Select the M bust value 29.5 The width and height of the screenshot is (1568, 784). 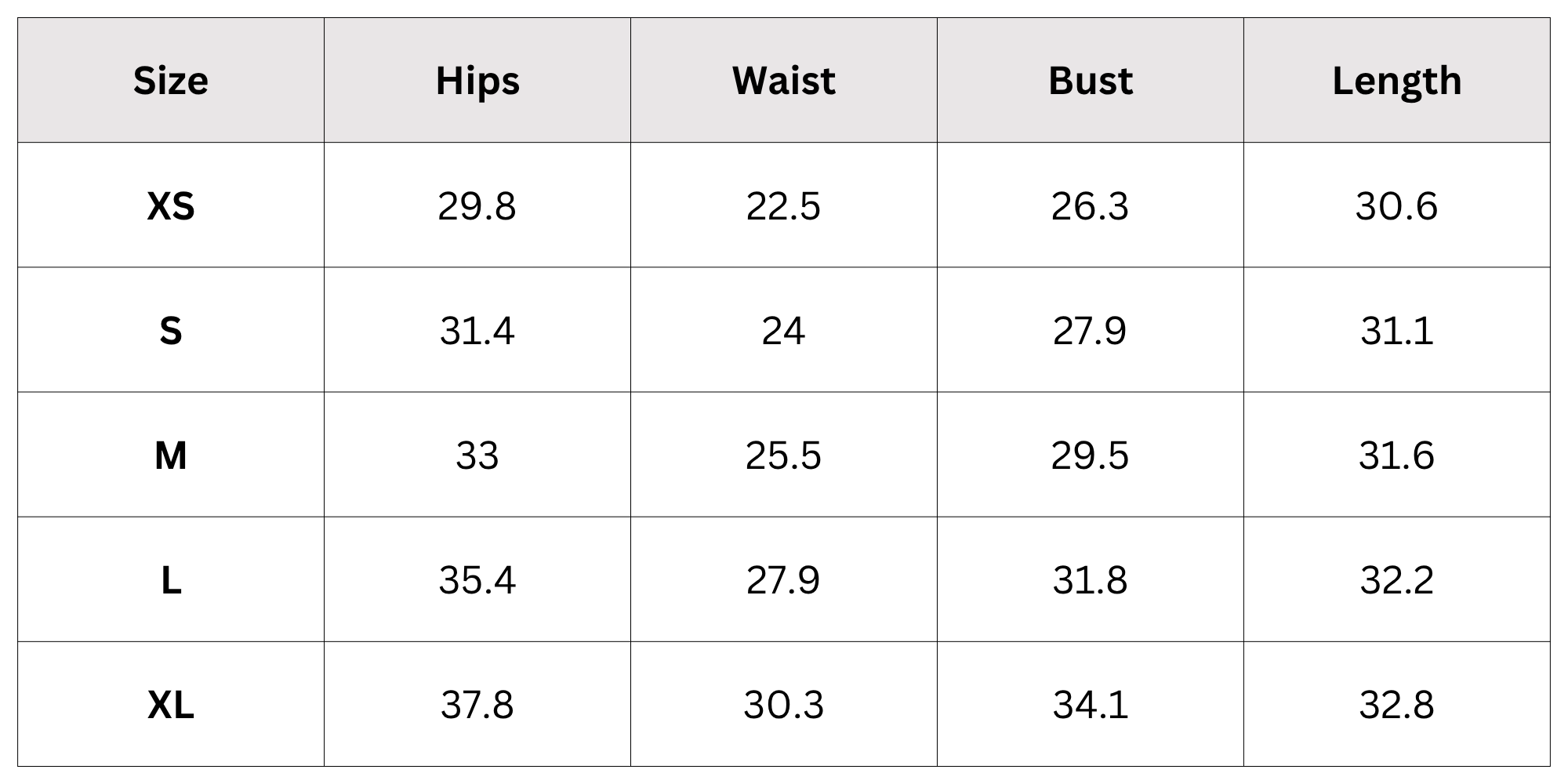1091,456
